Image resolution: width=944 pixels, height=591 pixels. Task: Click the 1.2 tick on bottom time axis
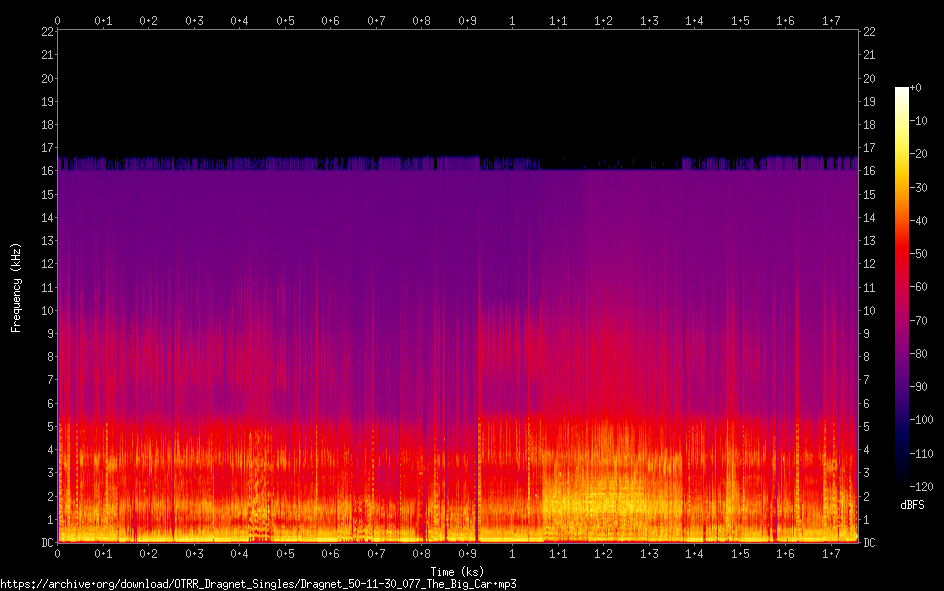[x=603, y=554]
